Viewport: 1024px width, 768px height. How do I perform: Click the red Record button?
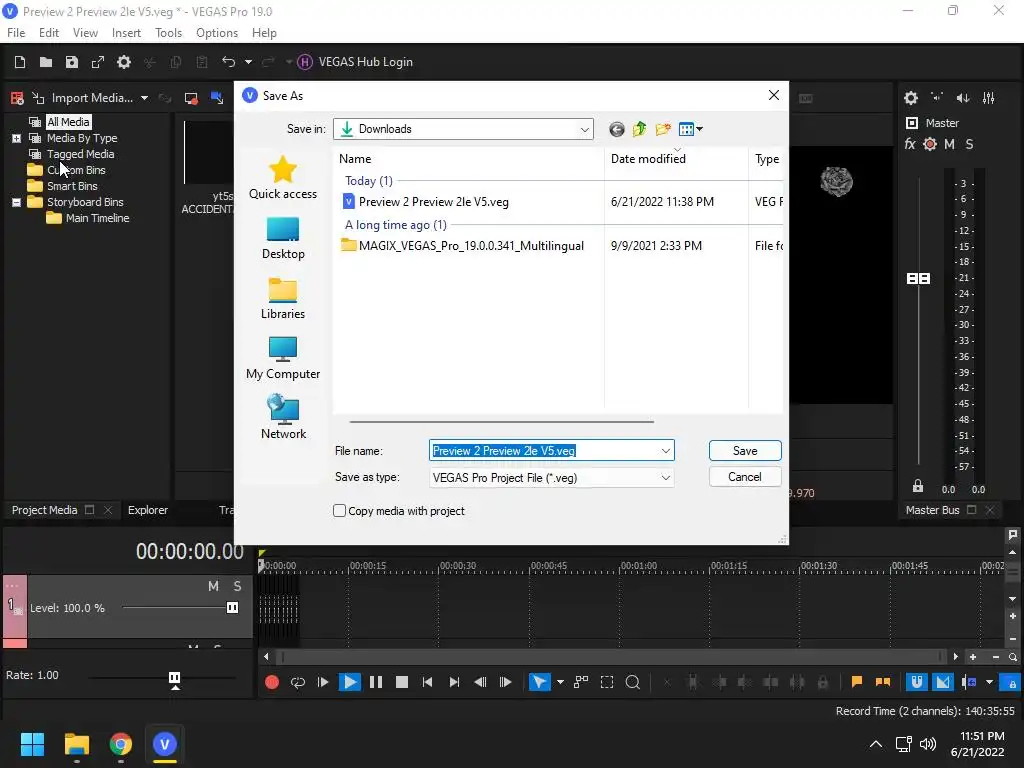coord(272,682)
